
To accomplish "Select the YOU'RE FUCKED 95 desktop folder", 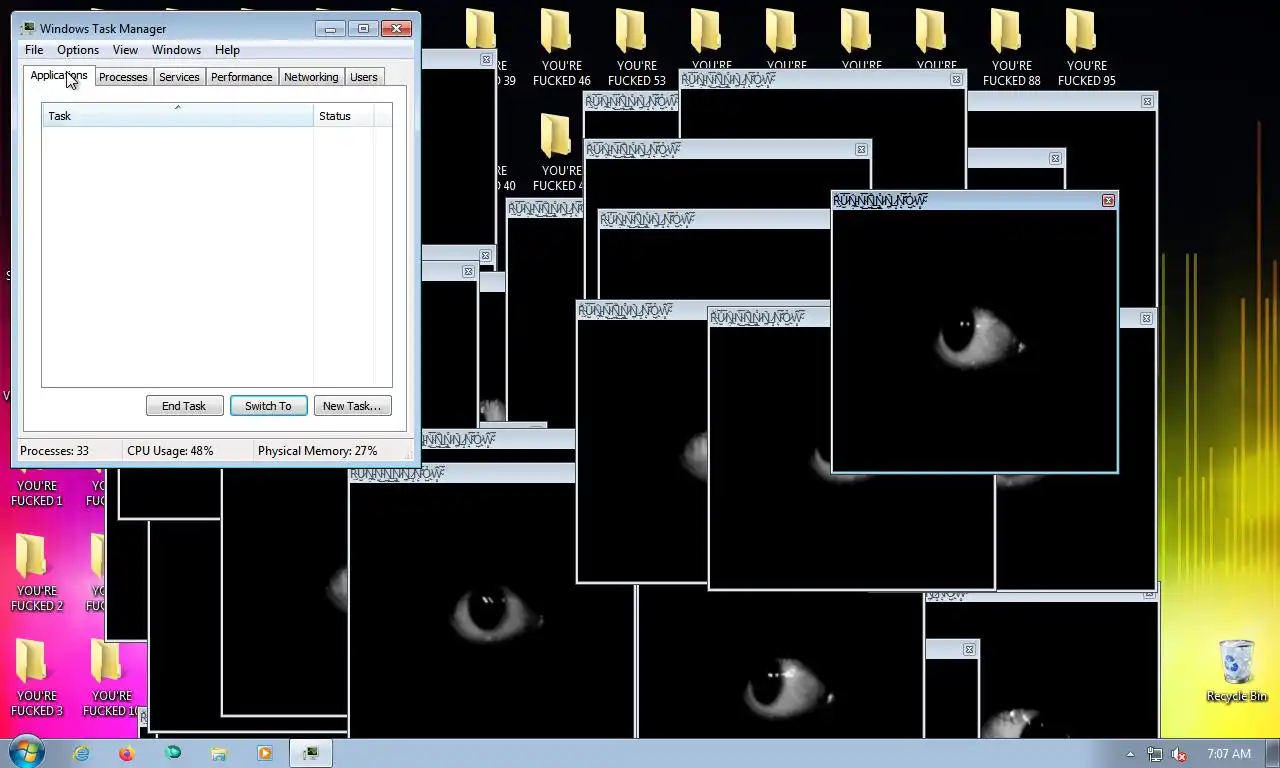I will point(1086,47).
